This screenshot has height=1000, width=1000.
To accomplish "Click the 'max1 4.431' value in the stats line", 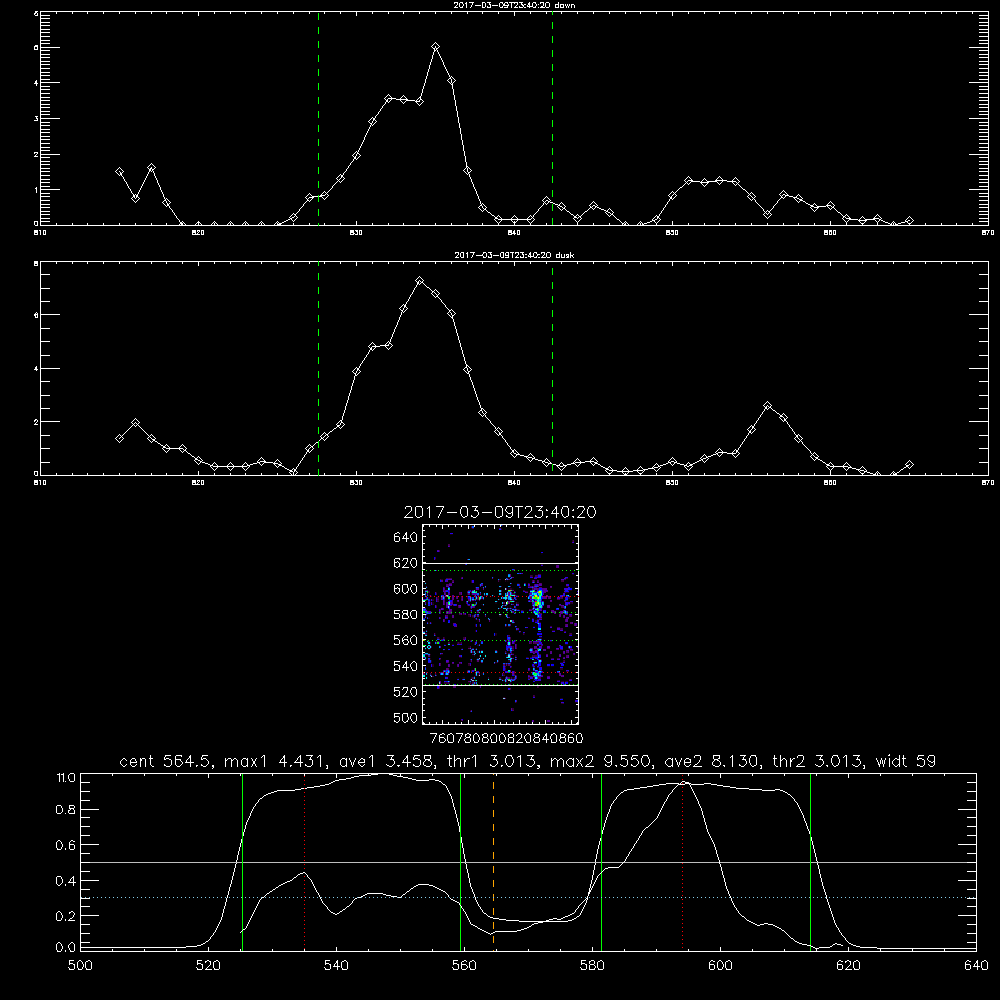I will pos(274,761).
